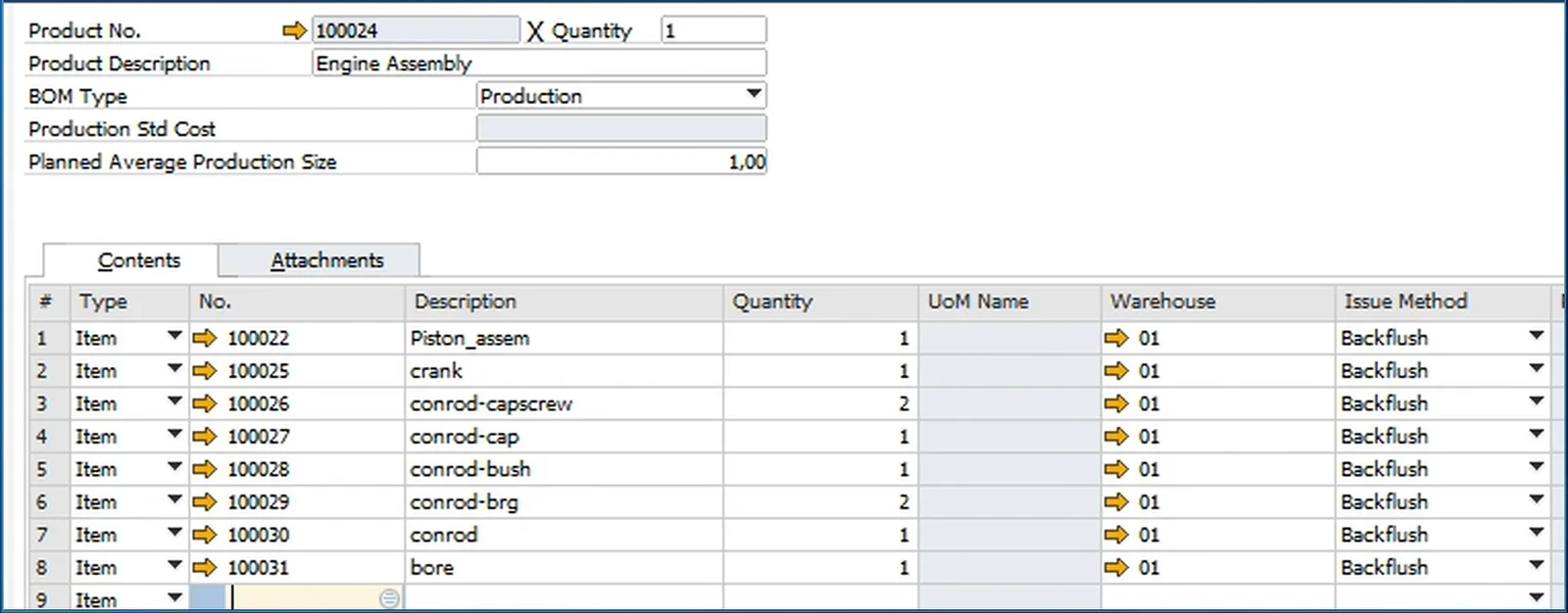This screenshot has height=613, width=1568.
Task: Click the Production Std Cost field
Action: (x=621, y=128)
